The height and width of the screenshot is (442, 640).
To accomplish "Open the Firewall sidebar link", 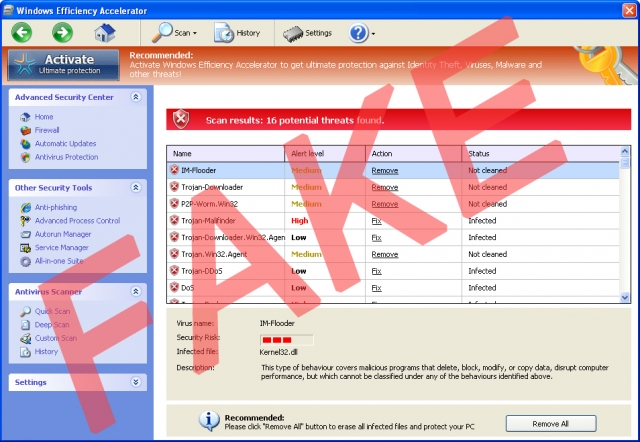I will pyautogui.click(x=47, y=130).
